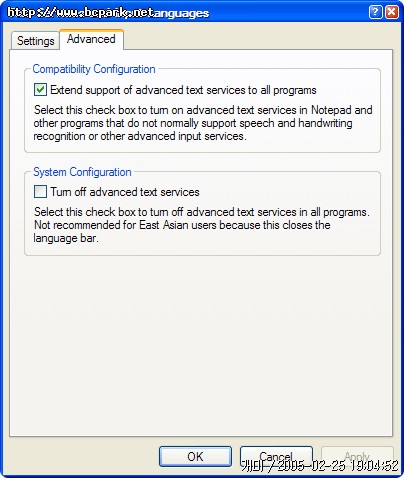Enable the Turn off advanced text services checkbox
Screen dimensions: 404x478
[x=40, y=192]
